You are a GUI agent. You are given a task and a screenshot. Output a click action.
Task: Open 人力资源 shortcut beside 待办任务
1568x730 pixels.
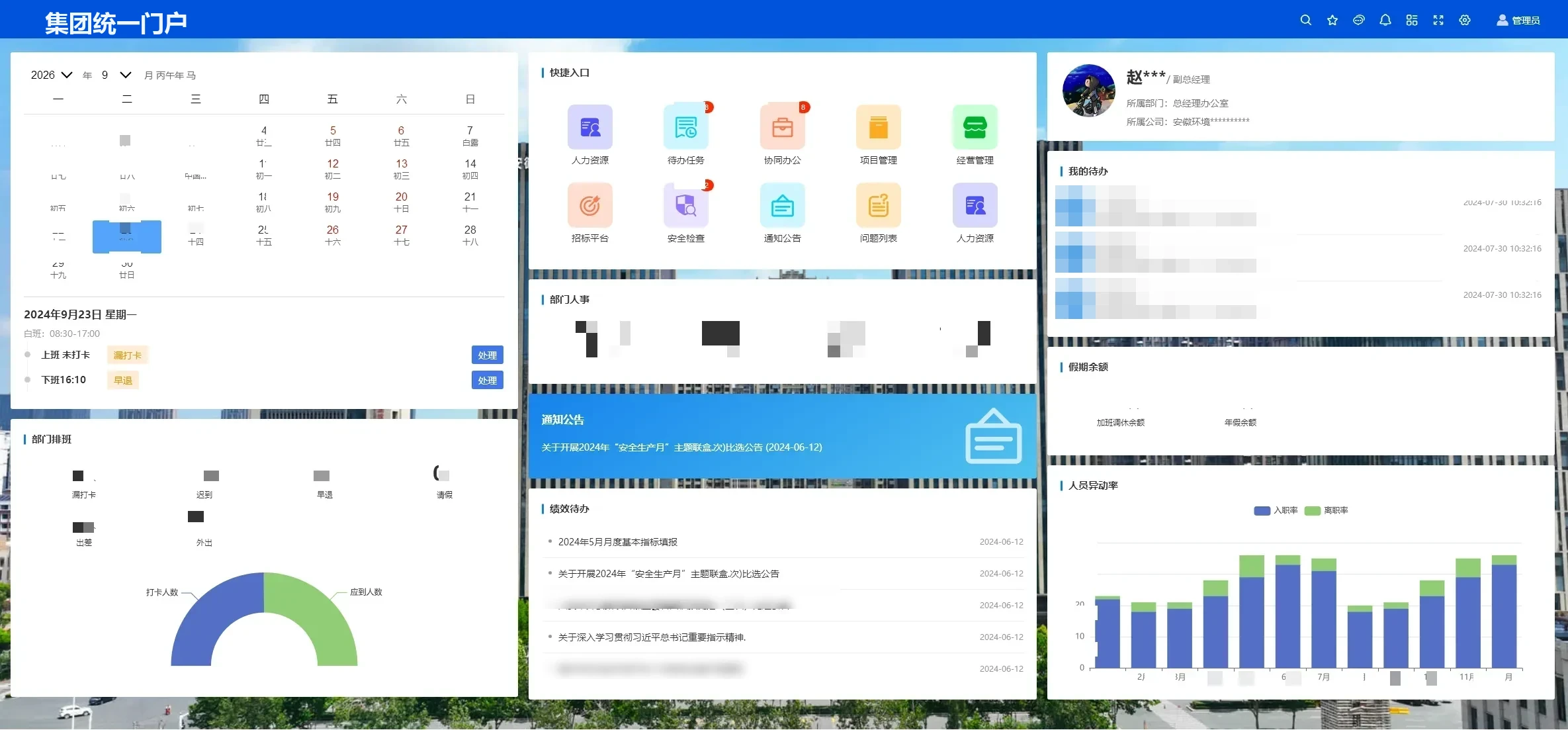coord(589,127)
